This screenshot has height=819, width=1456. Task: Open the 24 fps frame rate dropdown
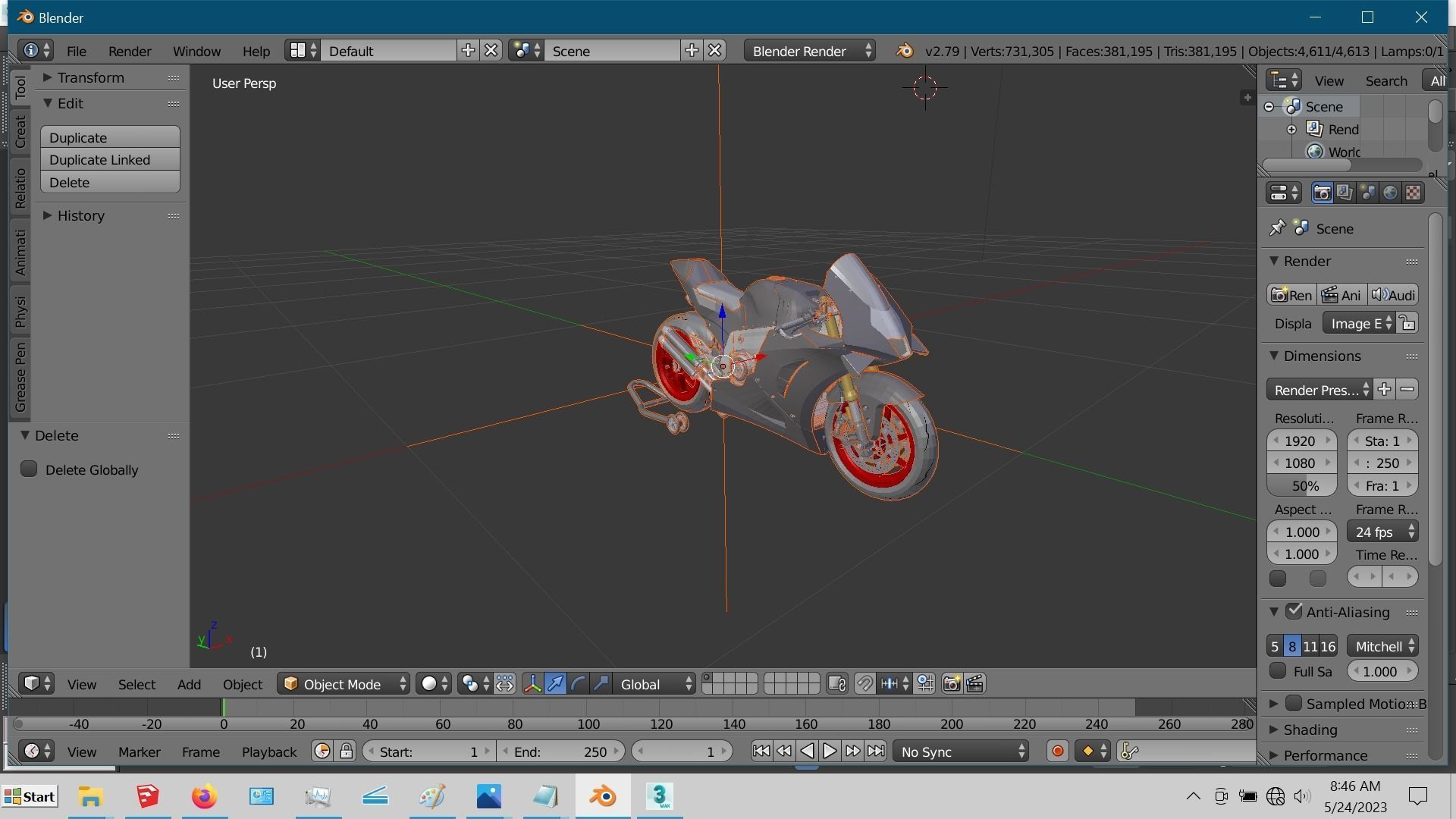(x=1382, y=532)
